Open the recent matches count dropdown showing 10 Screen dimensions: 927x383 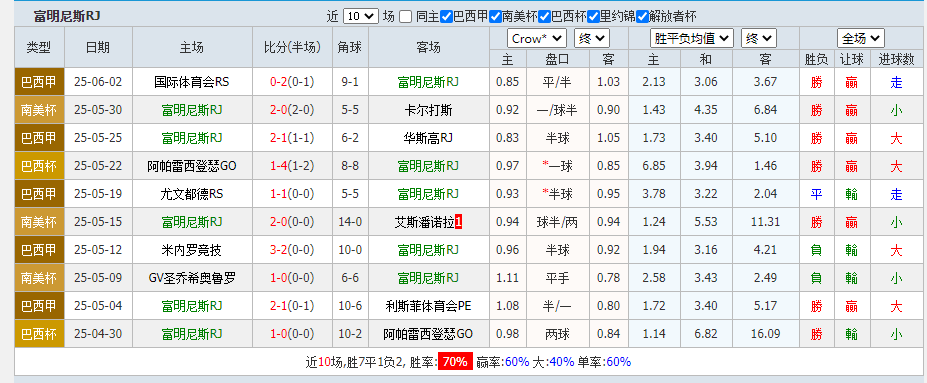click(360, 17)
